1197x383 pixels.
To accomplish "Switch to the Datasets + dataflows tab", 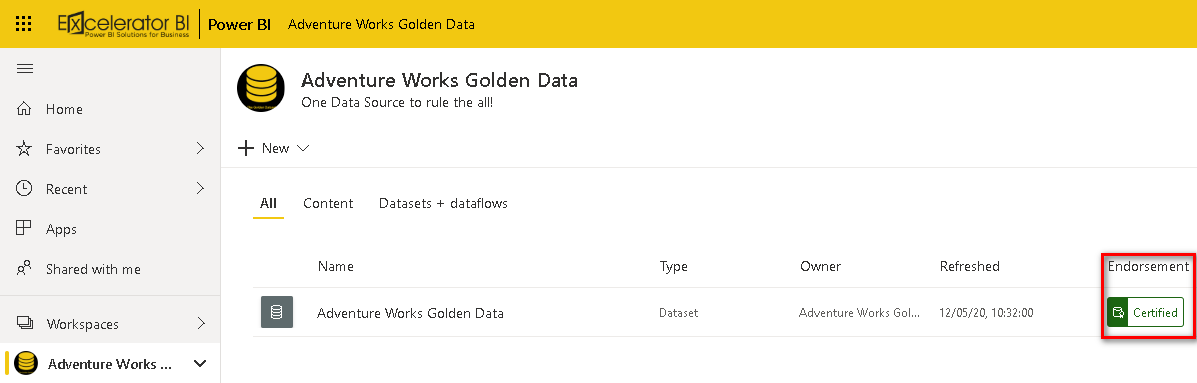I will tap(443, 203).
